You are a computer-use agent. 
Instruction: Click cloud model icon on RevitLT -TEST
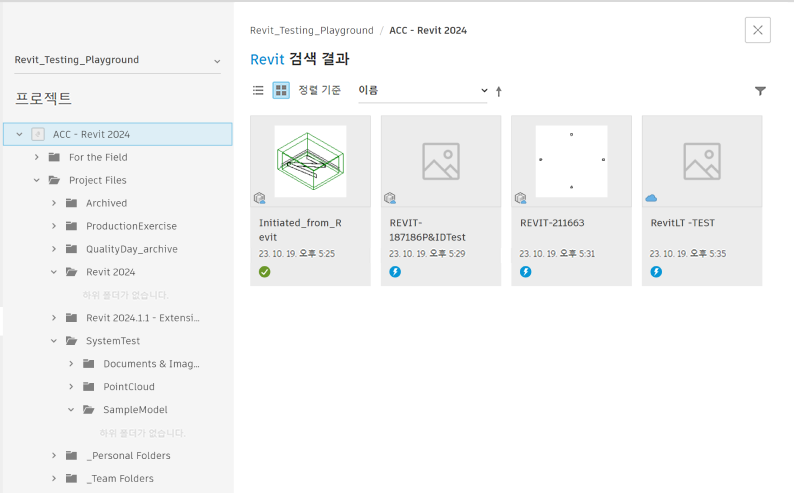pyautogui.click(x=651, y=198)
